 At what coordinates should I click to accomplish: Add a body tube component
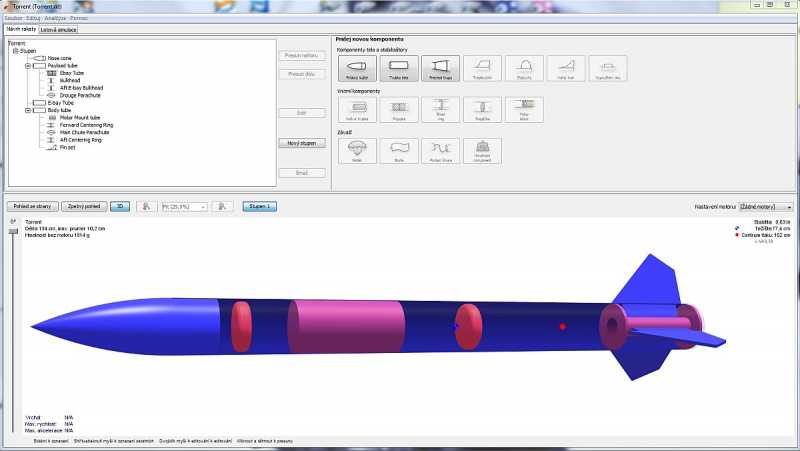(398, 69)
